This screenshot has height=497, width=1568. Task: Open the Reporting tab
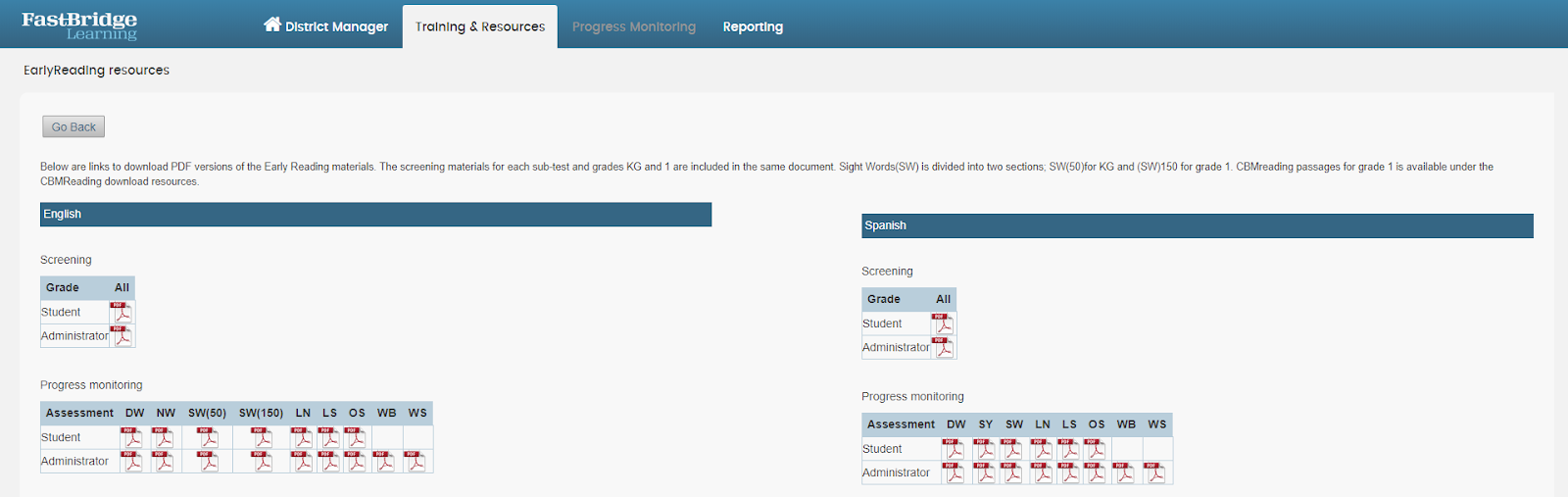click(x=753, y=26)
